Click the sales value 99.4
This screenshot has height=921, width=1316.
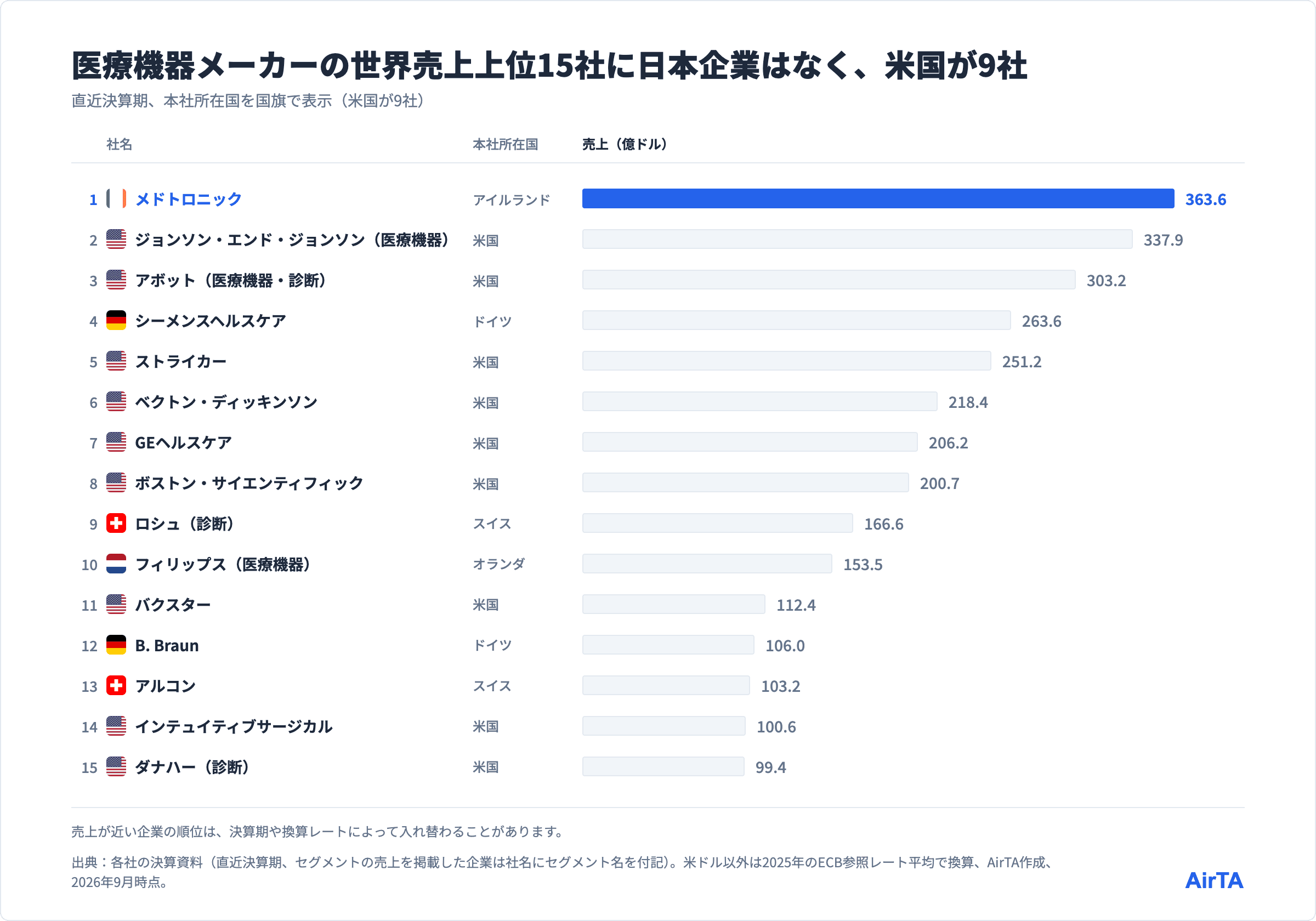771,768
